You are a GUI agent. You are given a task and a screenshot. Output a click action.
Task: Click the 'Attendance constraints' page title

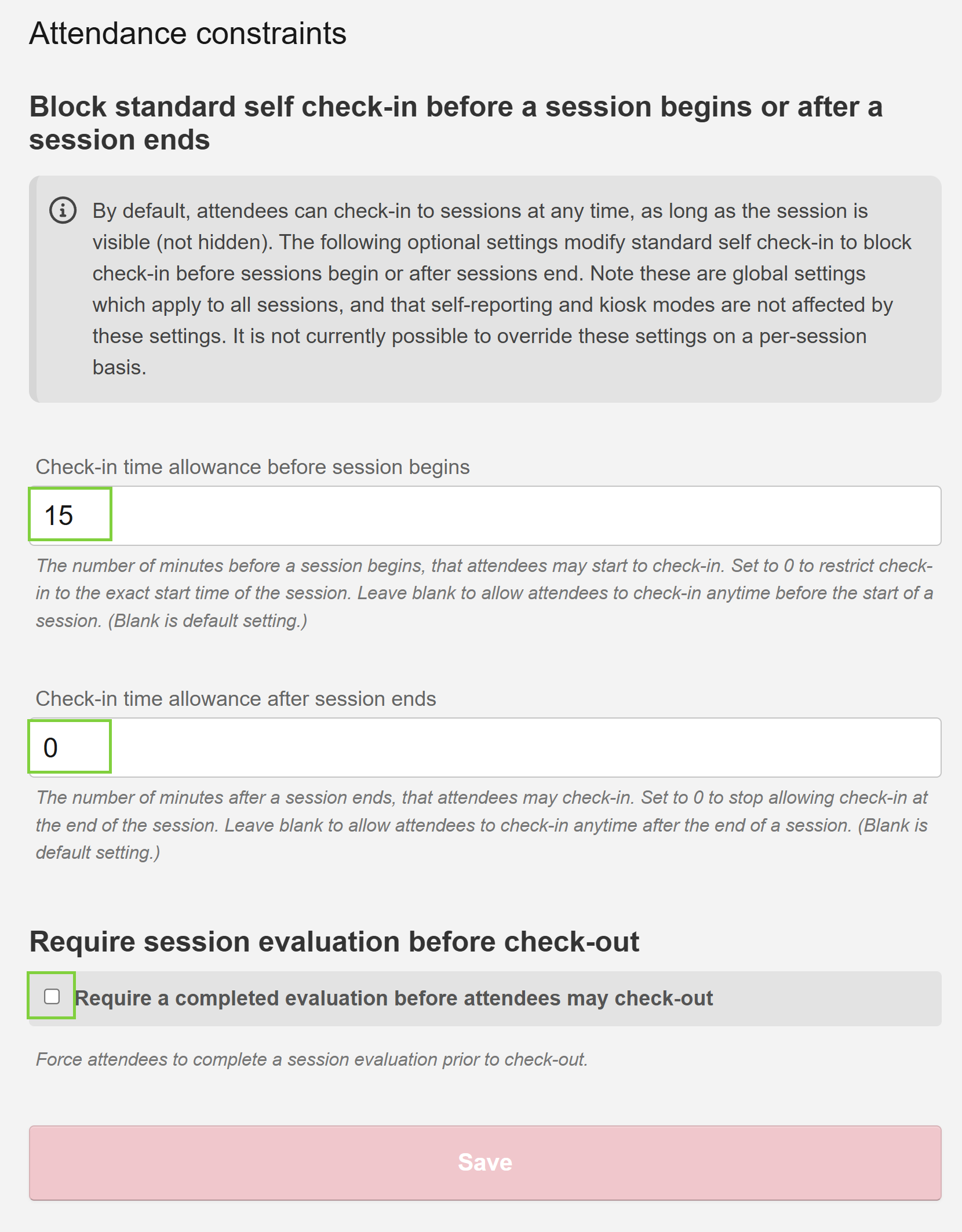(188, 33)
